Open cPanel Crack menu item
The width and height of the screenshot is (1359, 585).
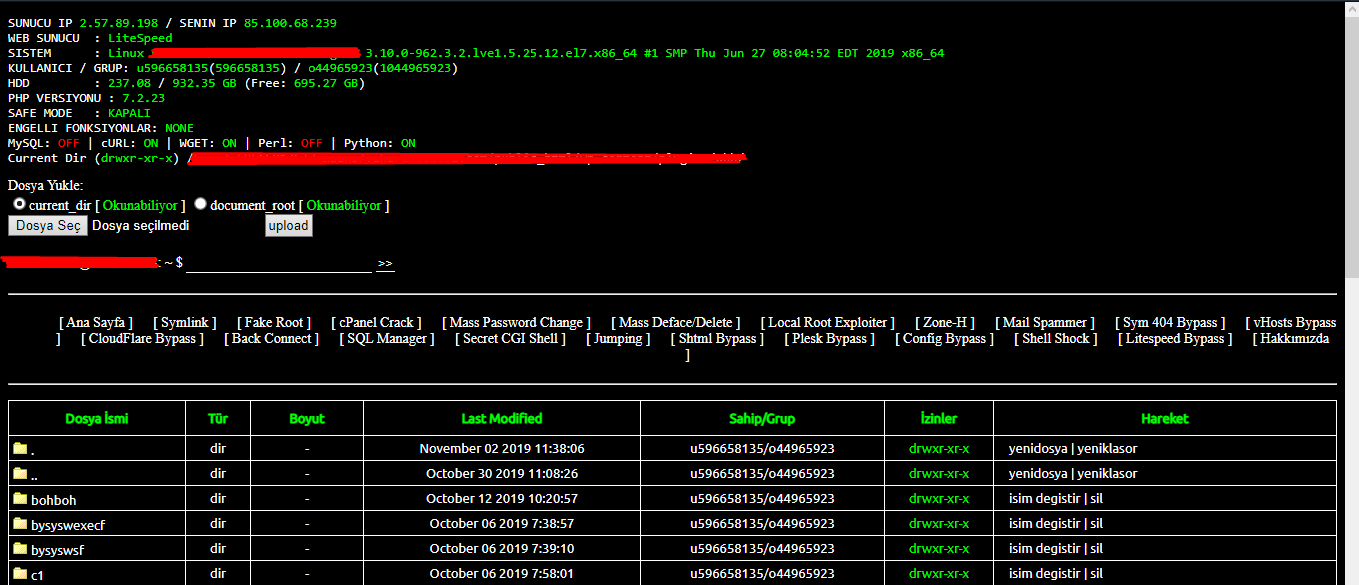pyautogui.click(x=376, y=323)
